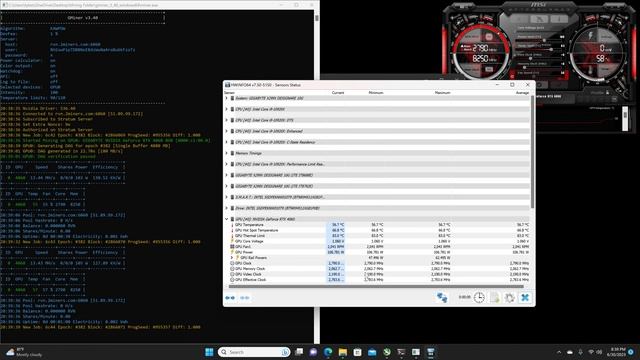Expand the Memory Timings group
This screenshot has width=640, height=360.
click(227, 153)
